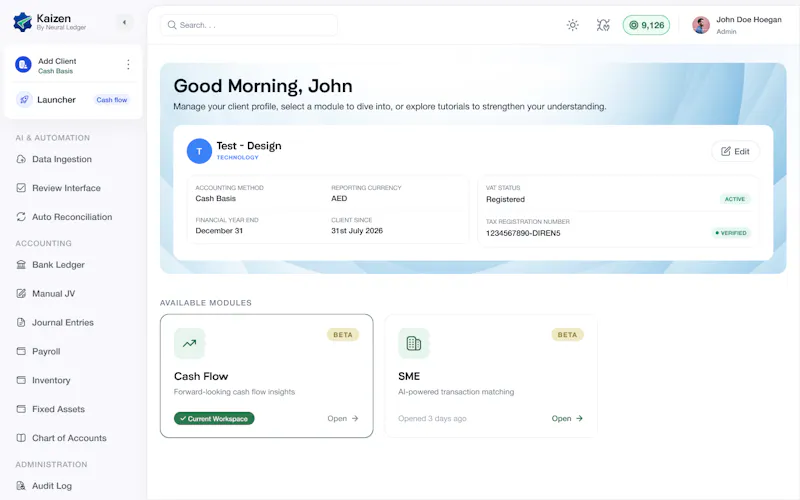This screenshot has width=800, height=500.
Task: Select the SME module title
Action: click(409, 377)
